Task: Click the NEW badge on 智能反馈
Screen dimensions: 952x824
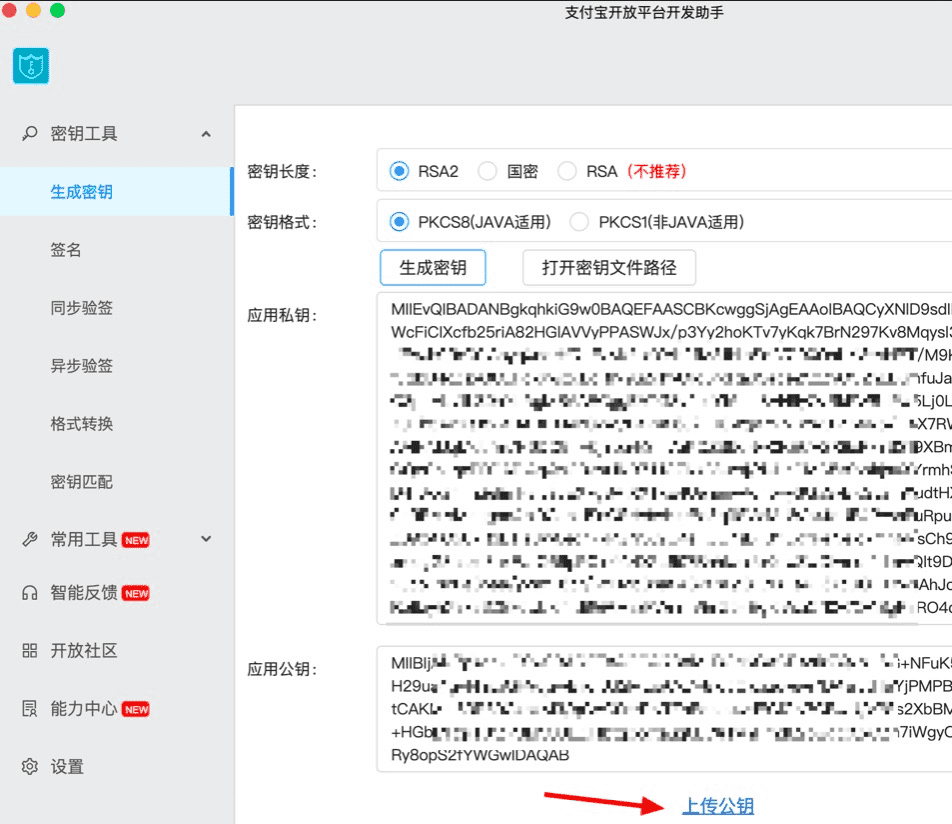Action: point(136,593)
